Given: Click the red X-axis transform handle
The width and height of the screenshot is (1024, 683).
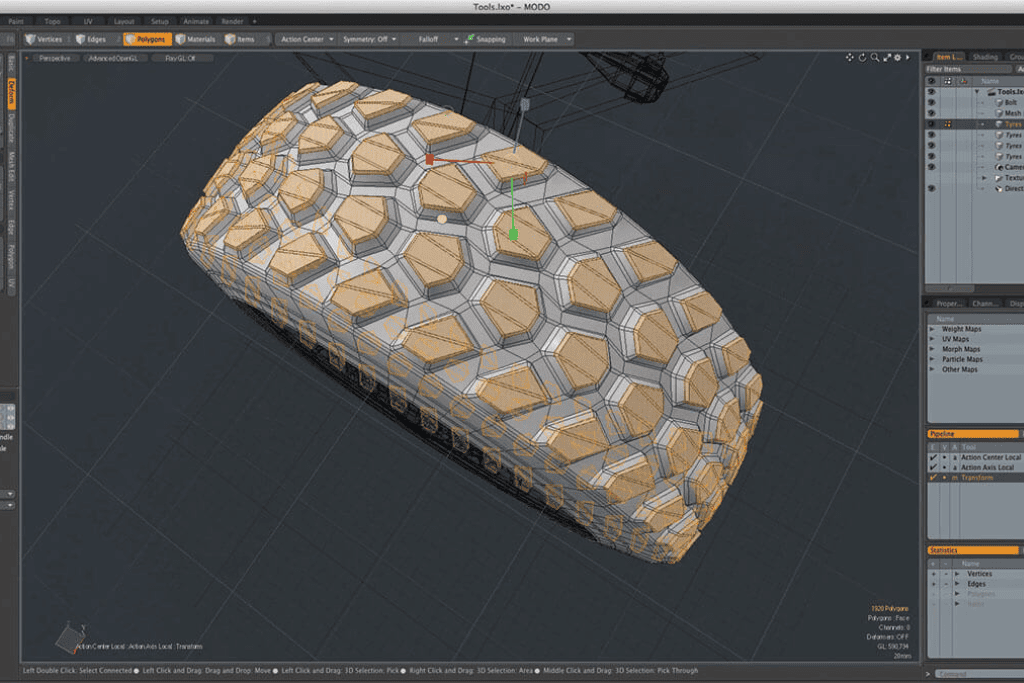Looking at the screenshot, I should coord(429,159).
